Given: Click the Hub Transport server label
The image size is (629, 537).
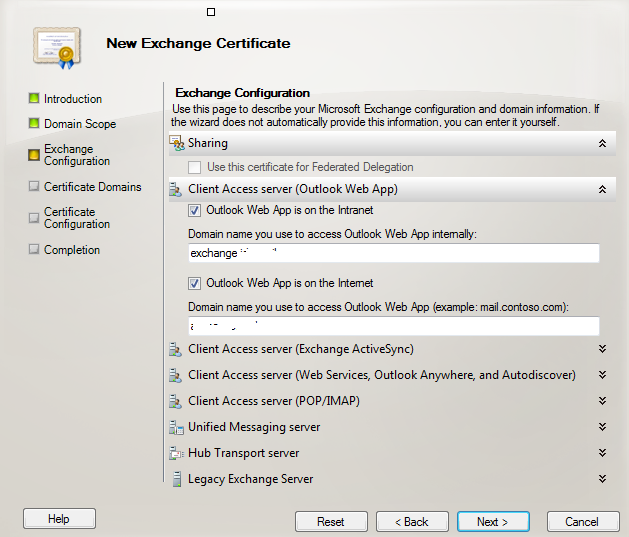Looking at the screenshot, I should (x=243, y=453).
